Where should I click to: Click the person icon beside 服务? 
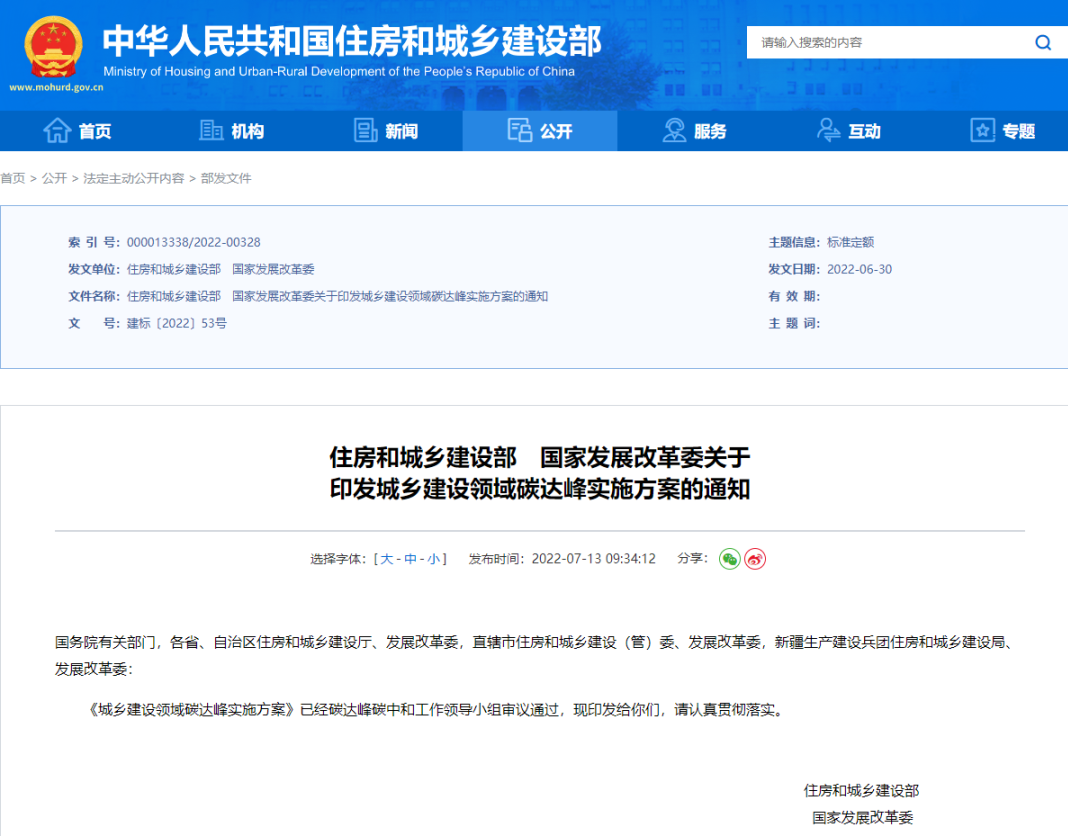(674, 131)
